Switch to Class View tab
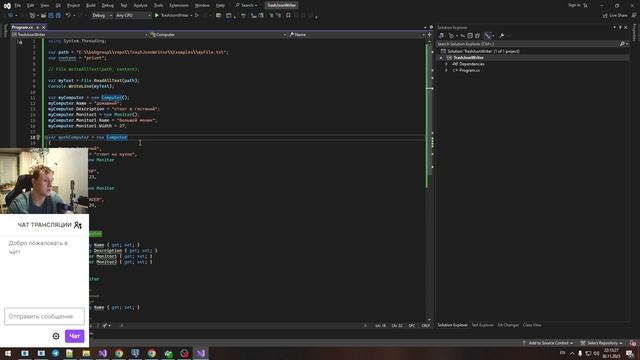 tap(532, 325)
